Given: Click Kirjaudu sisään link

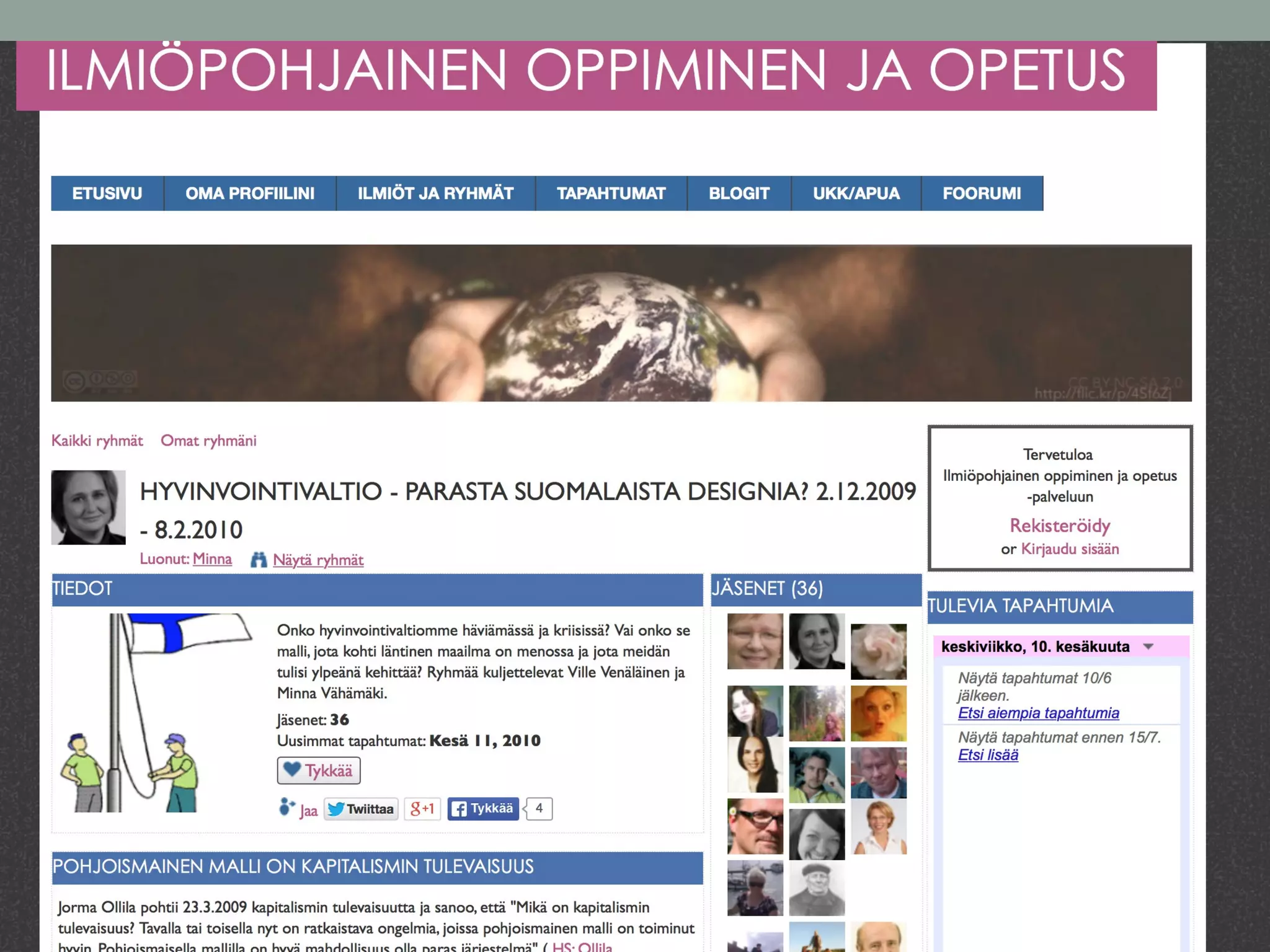Looking at the screenshot, I should coord(1070,549).
